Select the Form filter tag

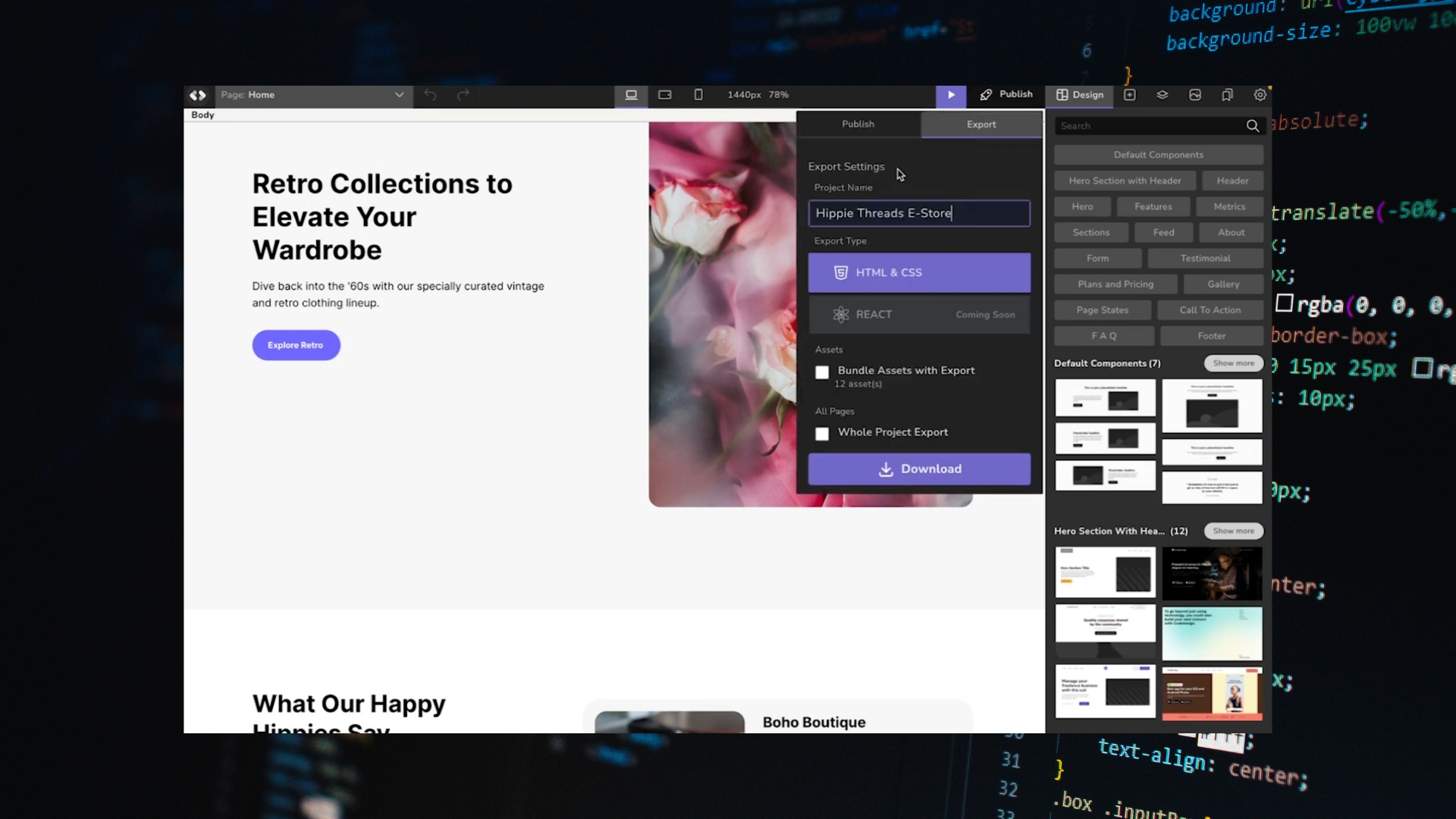tap(1097, 258)
